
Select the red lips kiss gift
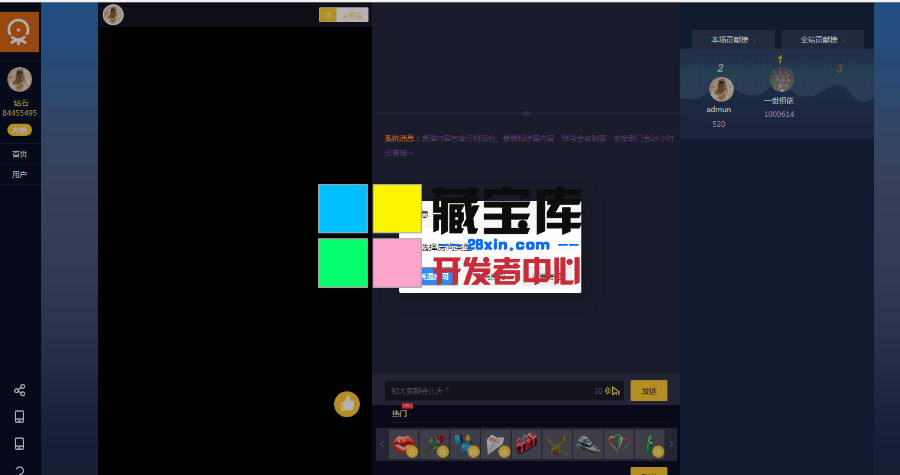tap(404, 444)
